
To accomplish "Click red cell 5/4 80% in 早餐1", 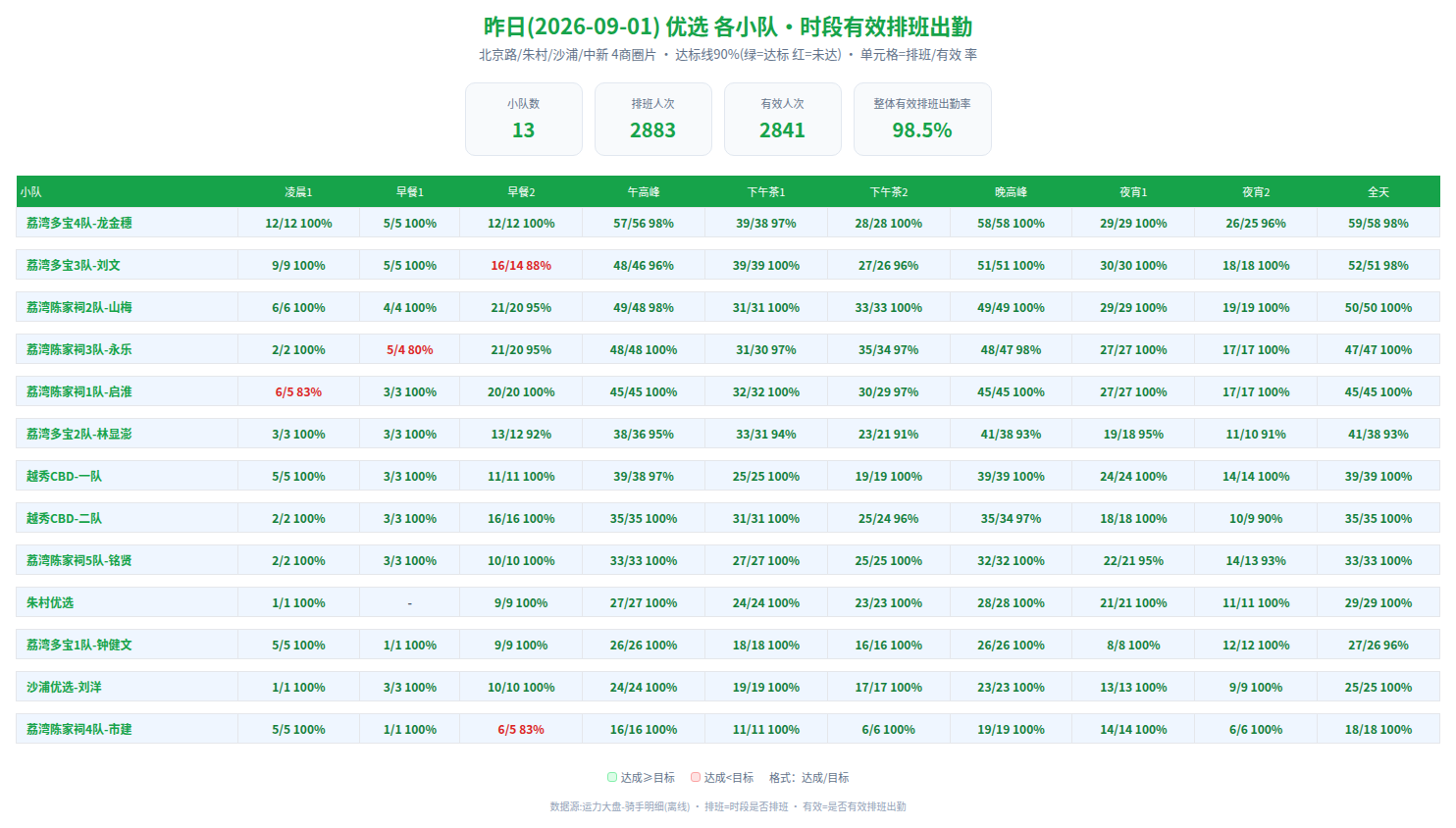I will coord(410,349).
